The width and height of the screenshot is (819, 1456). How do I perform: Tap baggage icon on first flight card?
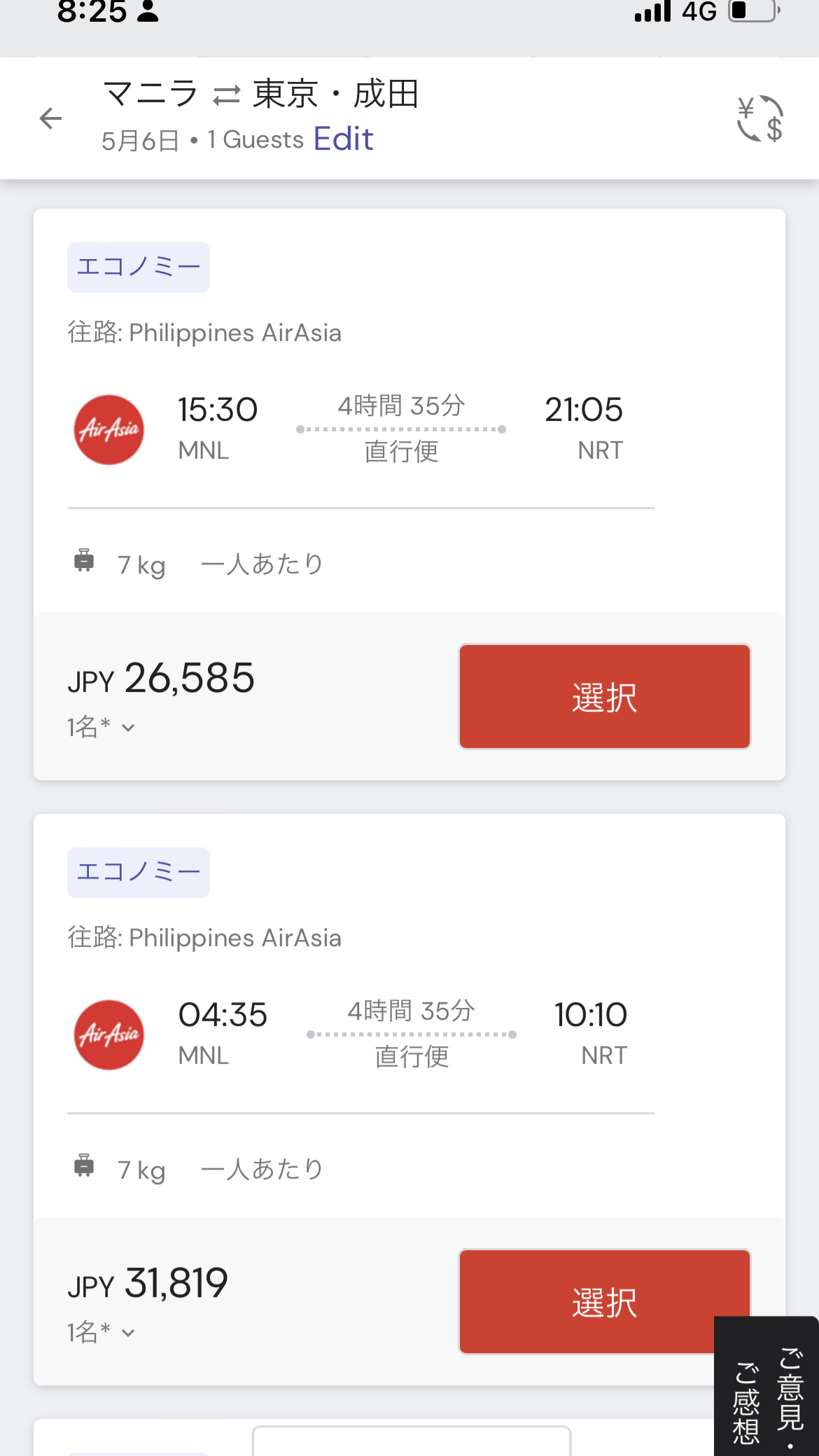coord(84,561)
